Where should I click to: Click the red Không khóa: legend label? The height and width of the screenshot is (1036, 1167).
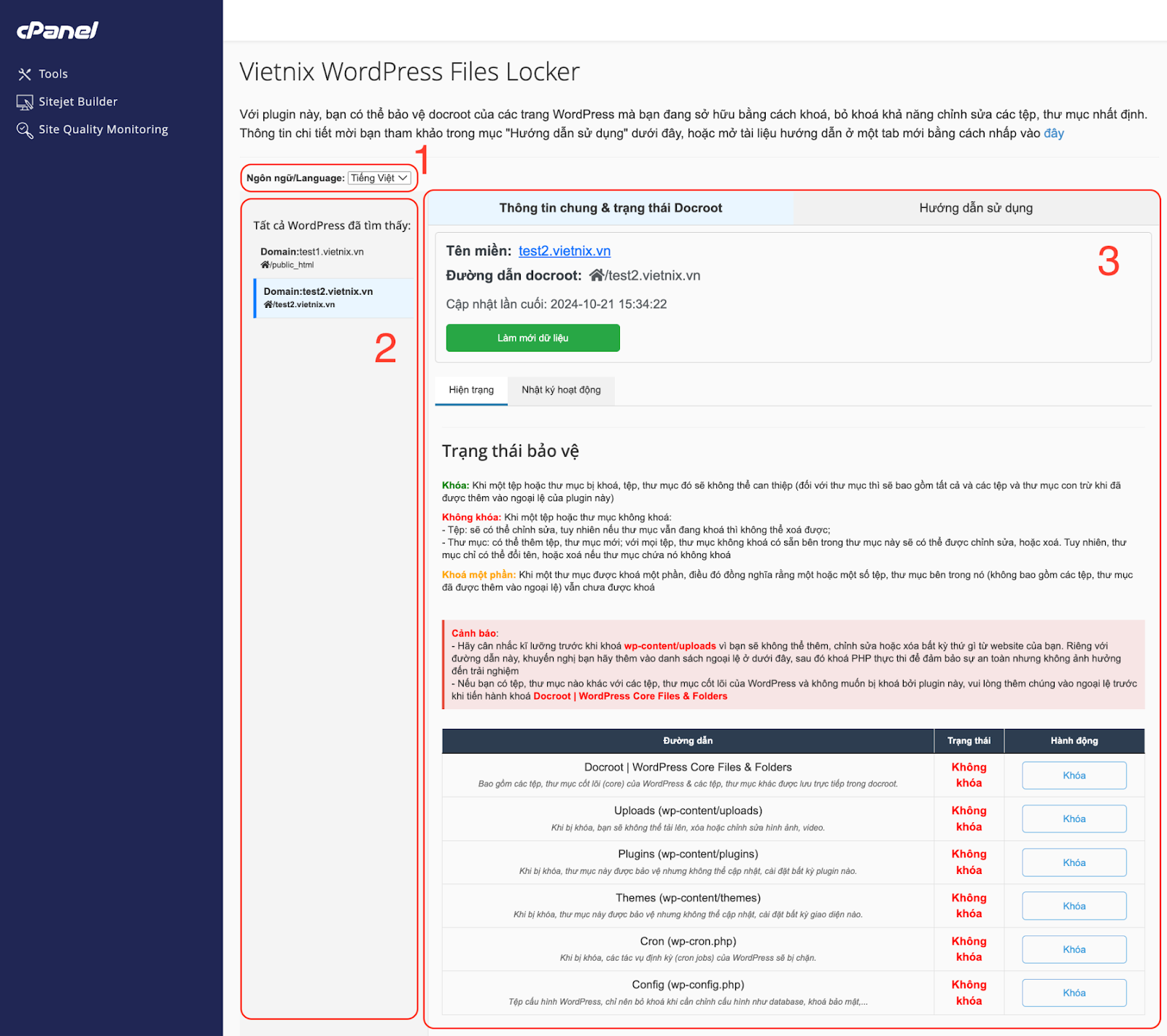coord(471,517)
